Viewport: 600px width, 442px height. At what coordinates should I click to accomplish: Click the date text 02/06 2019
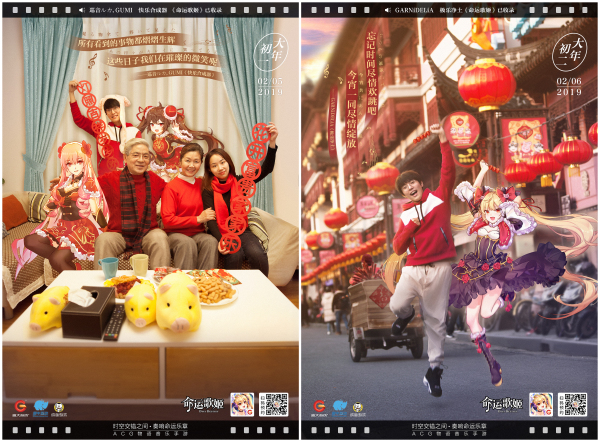tap(569, 86)
